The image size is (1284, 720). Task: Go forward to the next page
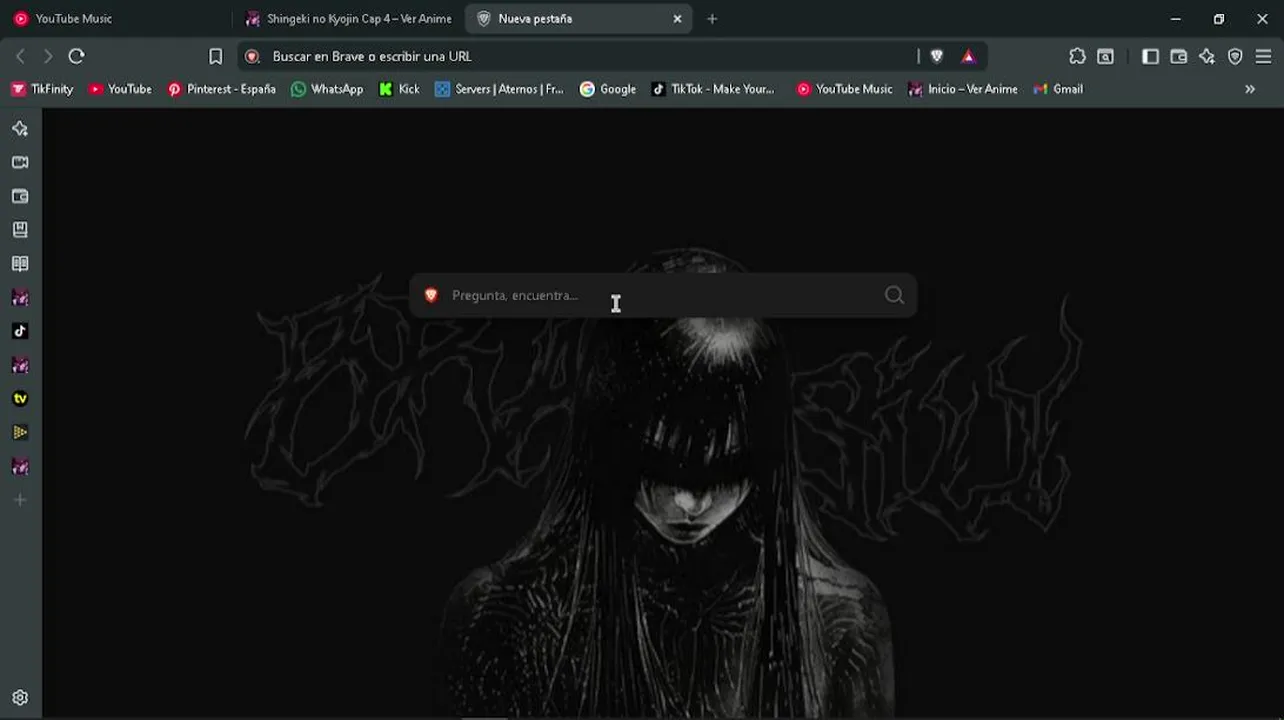(47, 56)
